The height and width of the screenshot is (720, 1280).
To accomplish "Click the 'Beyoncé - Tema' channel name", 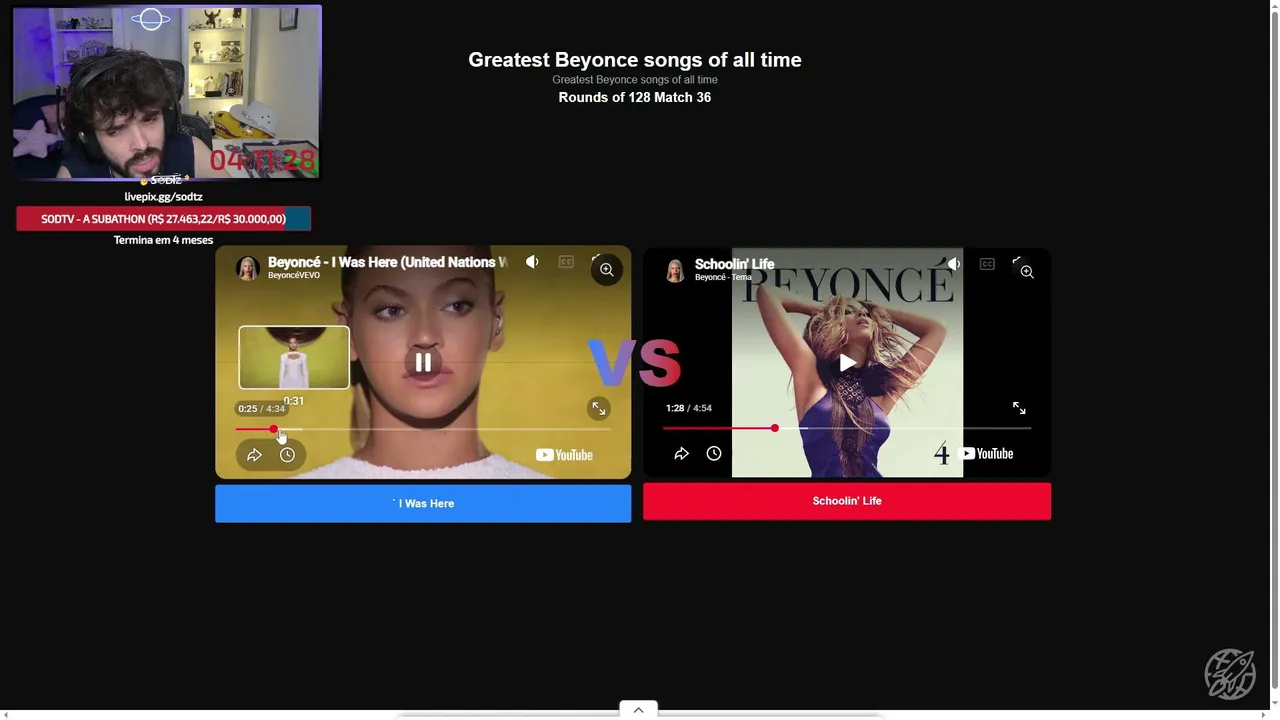I will [723, 277].
